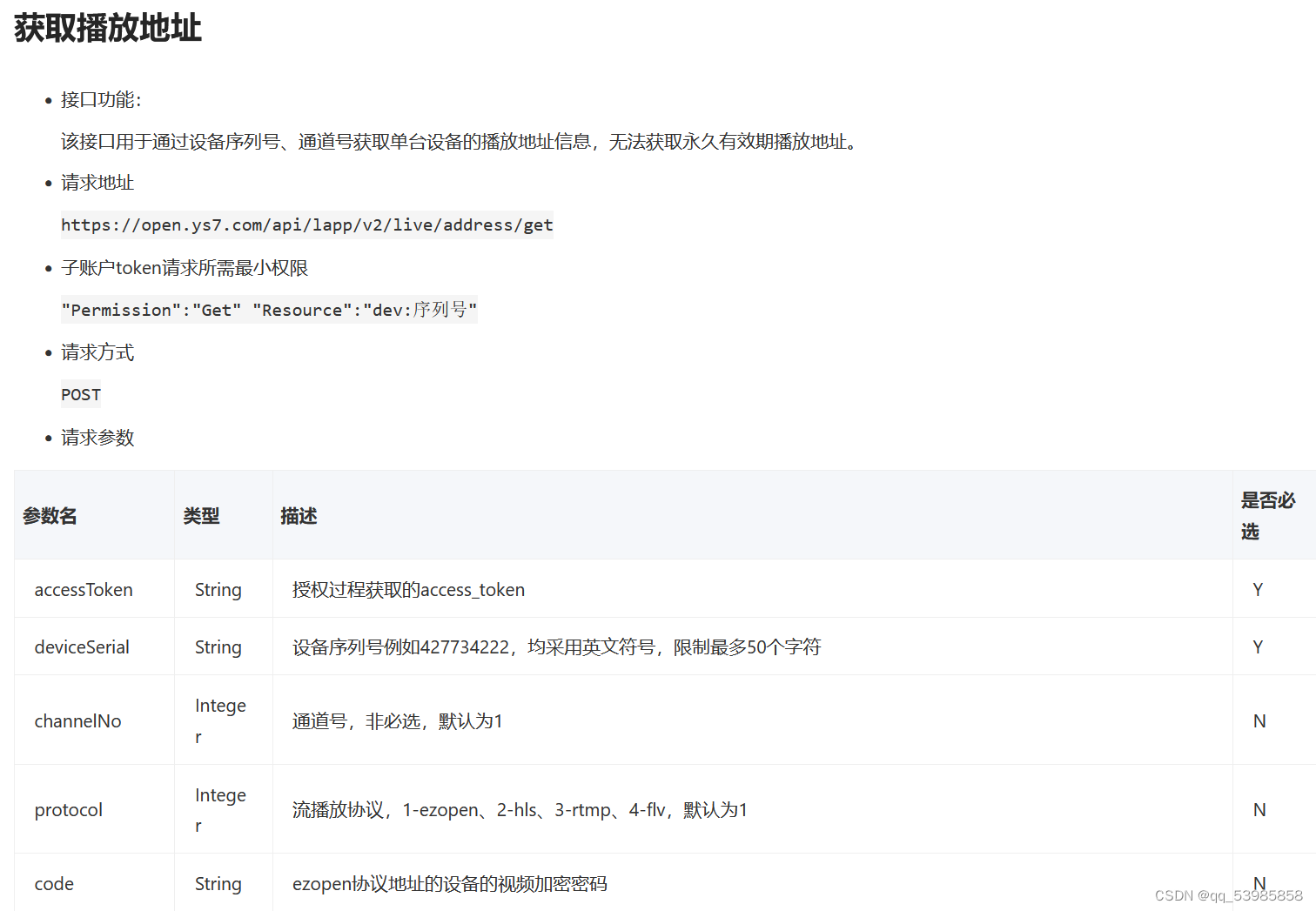Image resolution: width=1316 pixels, height=911 pixels.
Task: Select the code parameter name cell
Action: point(53,883)
